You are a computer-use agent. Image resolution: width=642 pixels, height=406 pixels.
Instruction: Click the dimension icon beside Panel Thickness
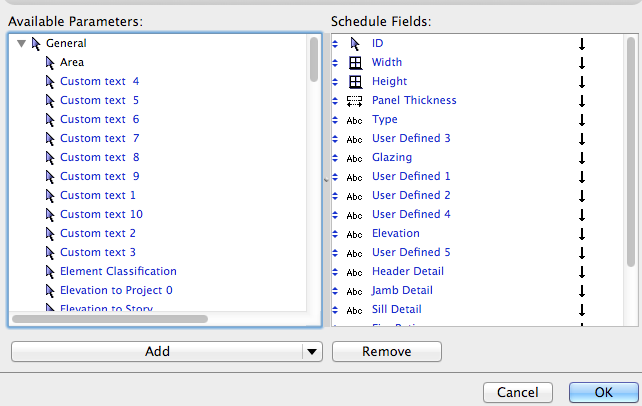click(355, 100)
